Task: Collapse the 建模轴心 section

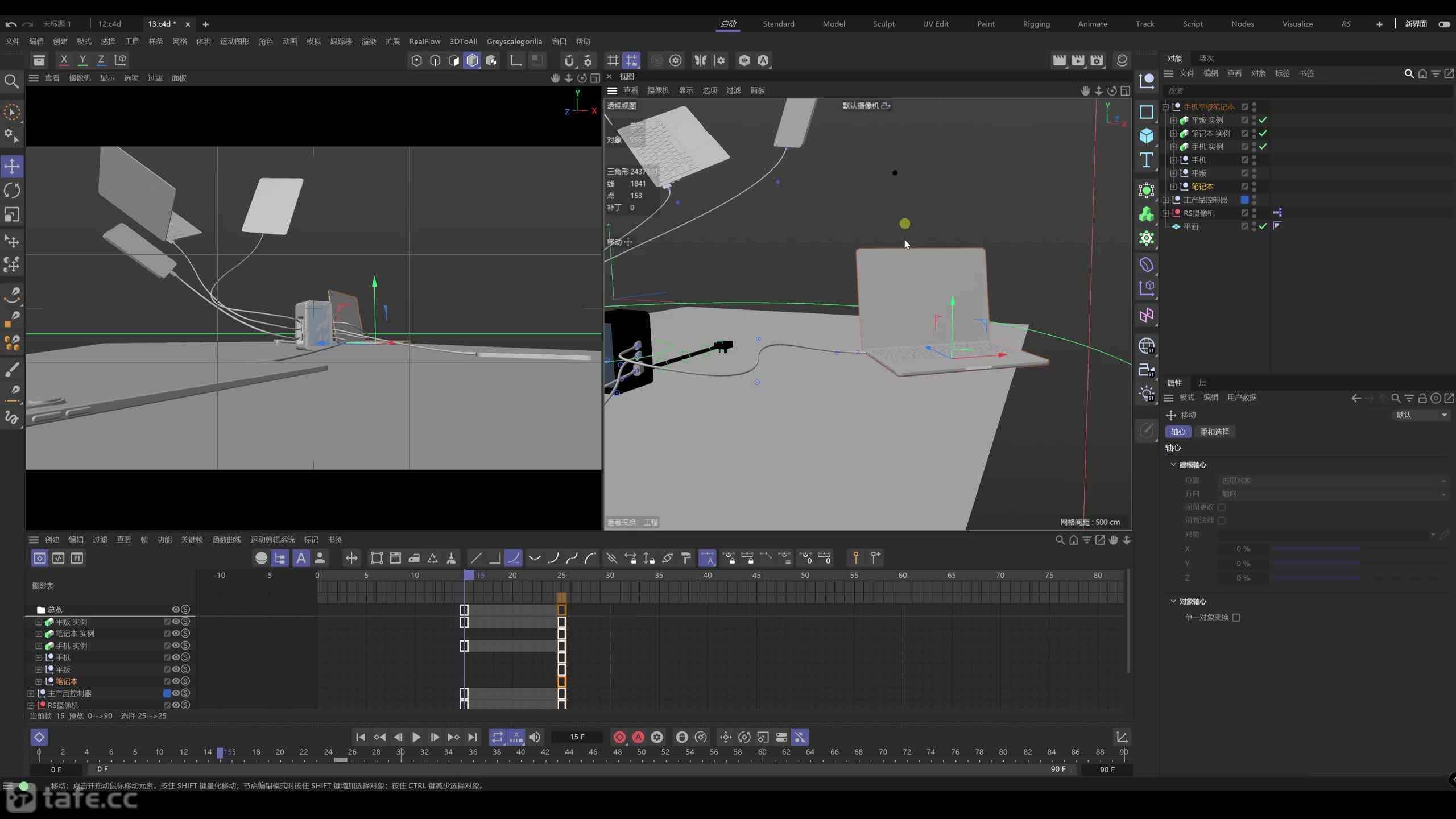Action: (1173, 465)
